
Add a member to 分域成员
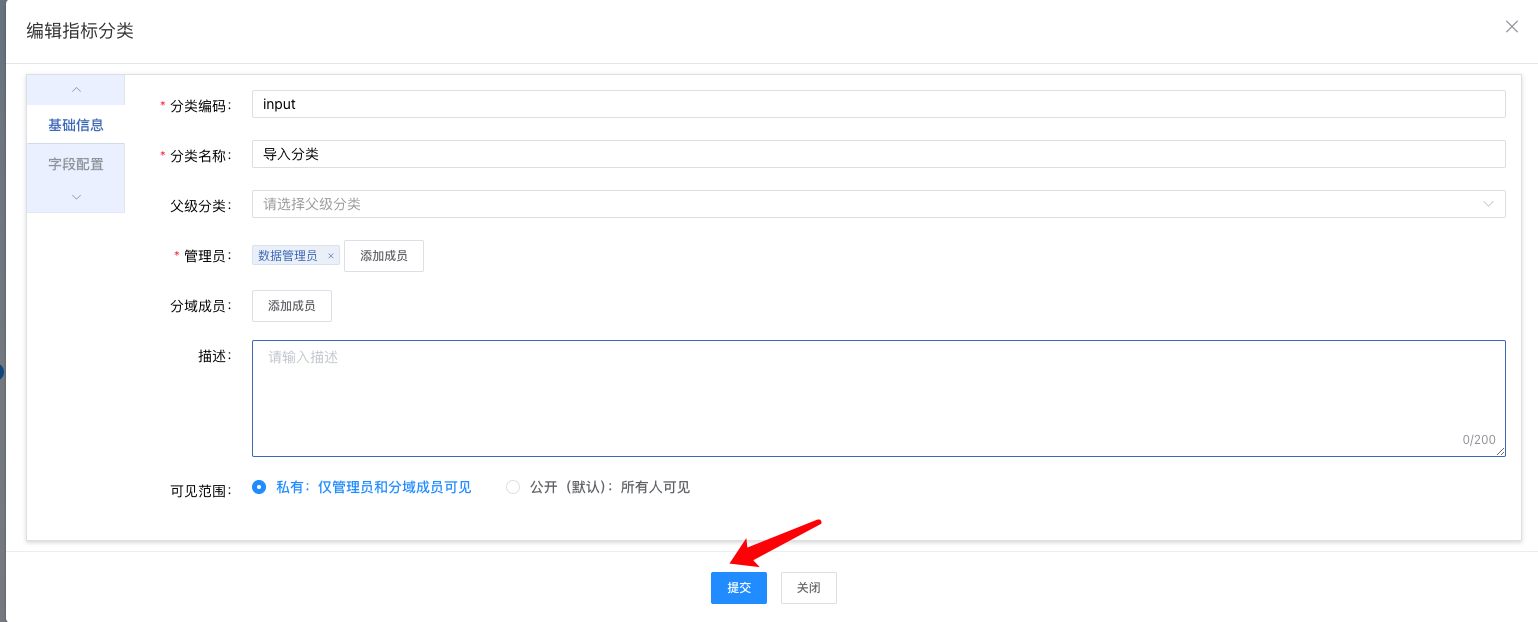tap(292, 306)
